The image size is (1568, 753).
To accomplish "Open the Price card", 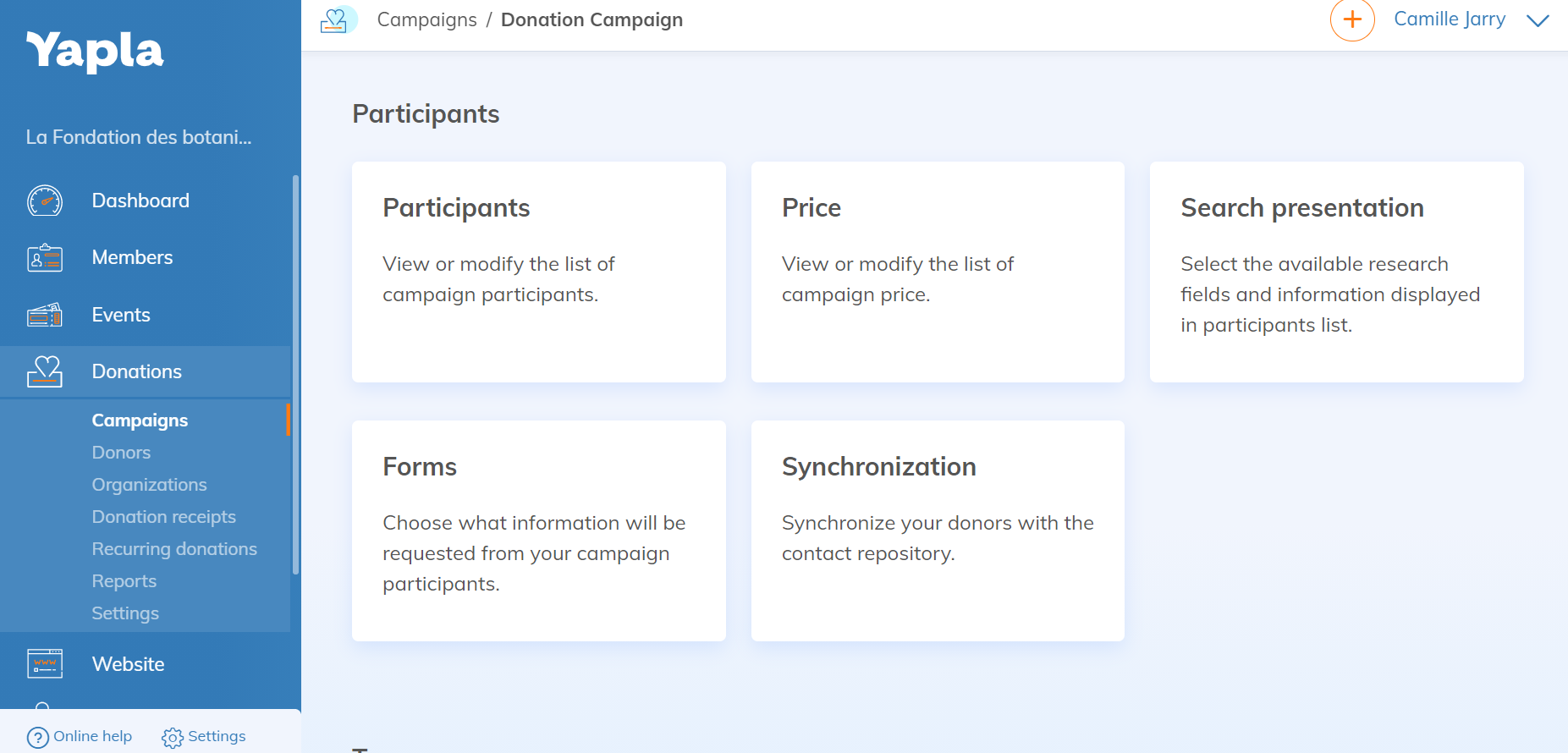I will [x=938, y=272].
